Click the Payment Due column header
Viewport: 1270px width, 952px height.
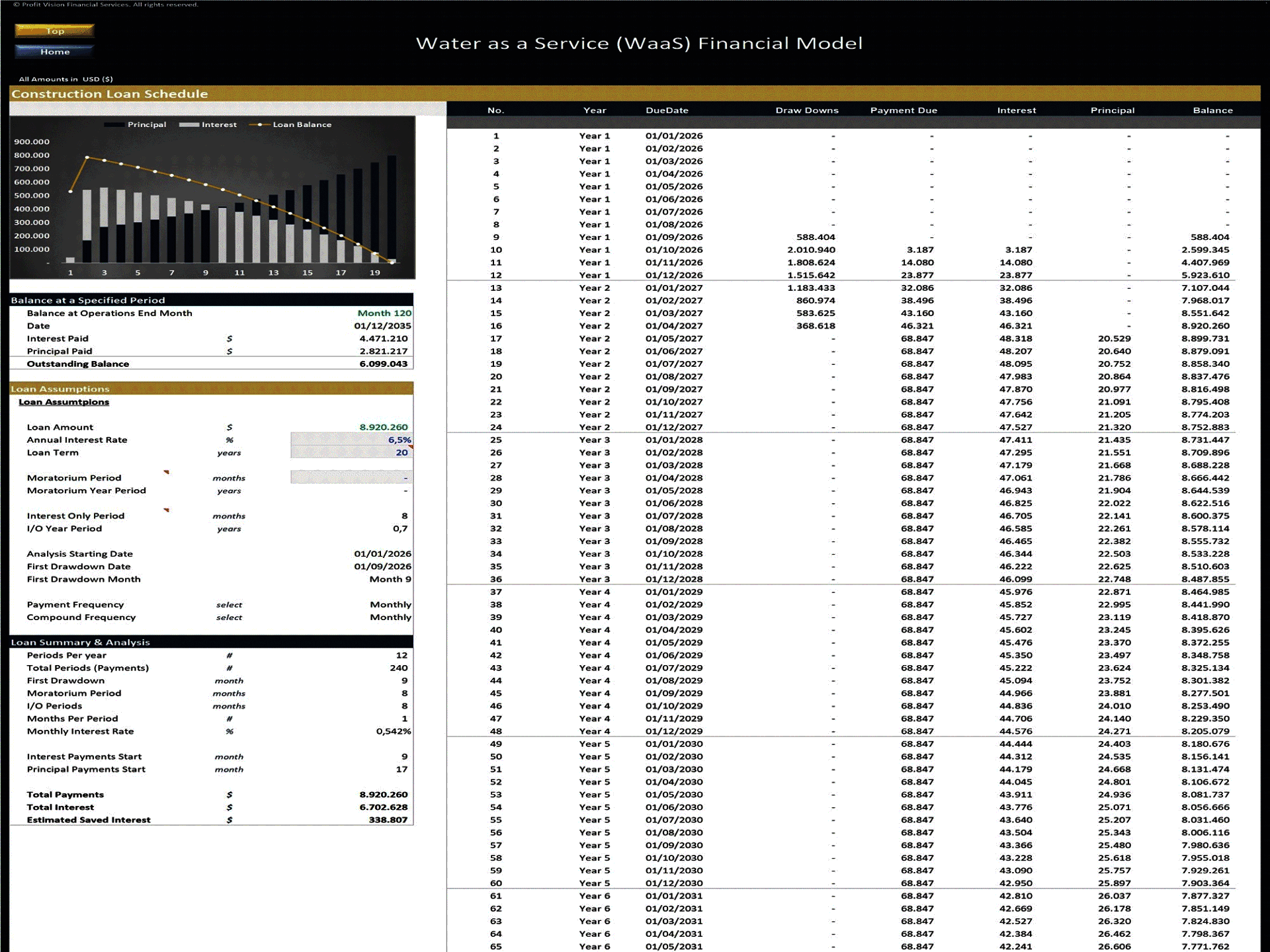(x=904, y=110)
